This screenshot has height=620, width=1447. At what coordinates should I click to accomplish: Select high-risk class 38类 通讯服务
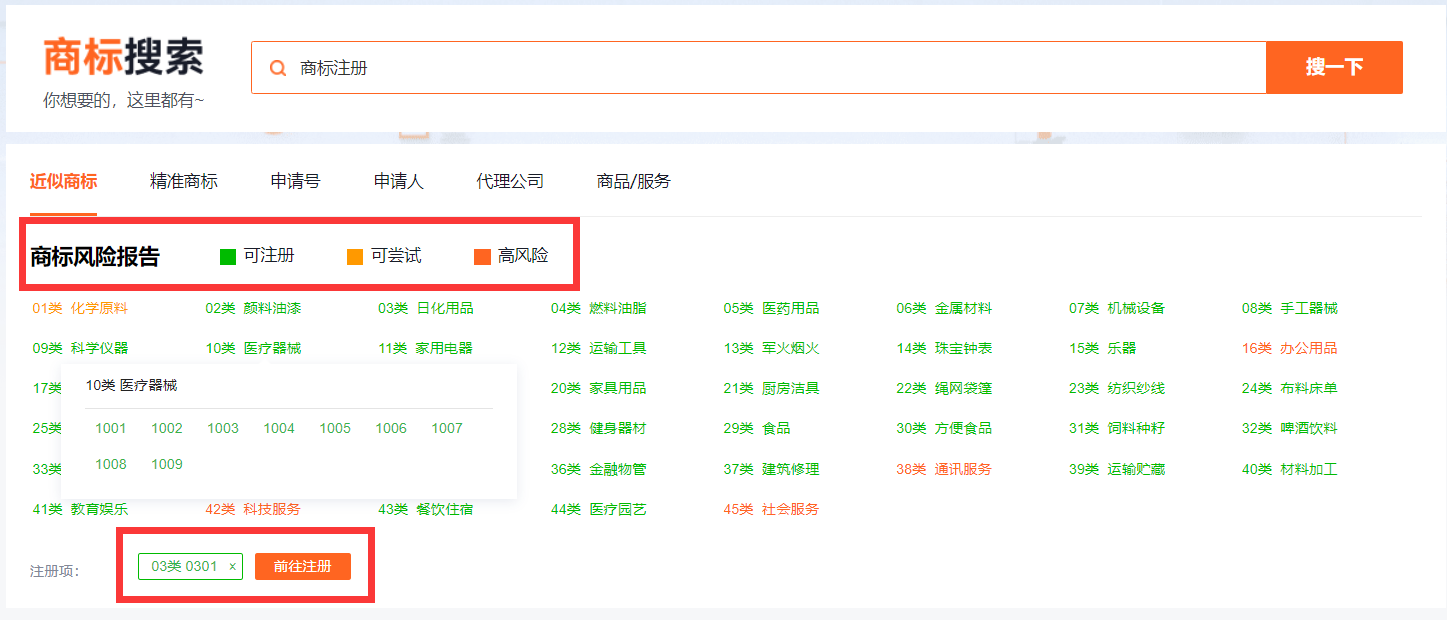(x=944, y=469)
